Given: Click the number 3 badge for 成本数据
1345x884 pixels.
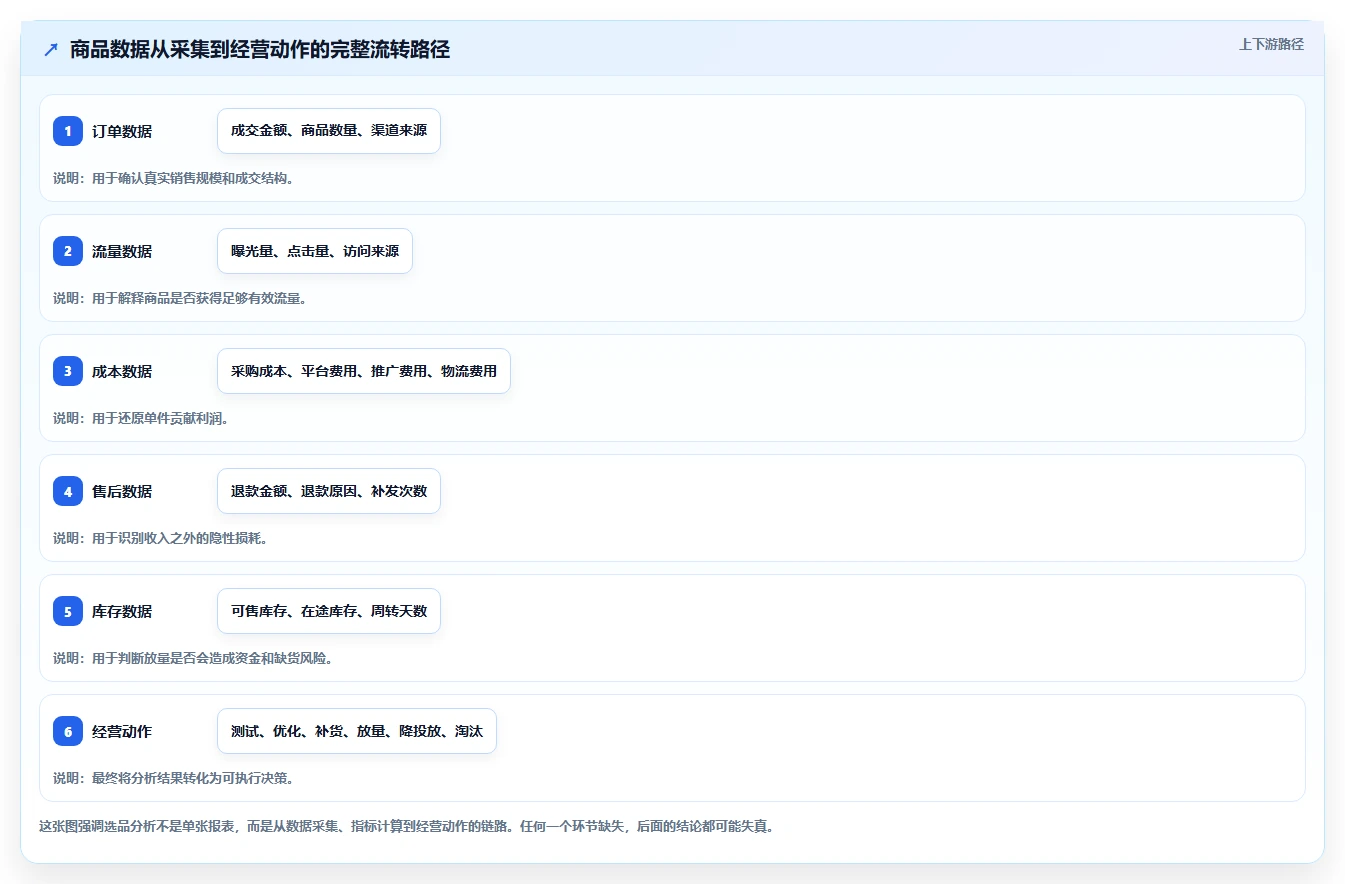Looking at the screenshot, I should point(68,371).
